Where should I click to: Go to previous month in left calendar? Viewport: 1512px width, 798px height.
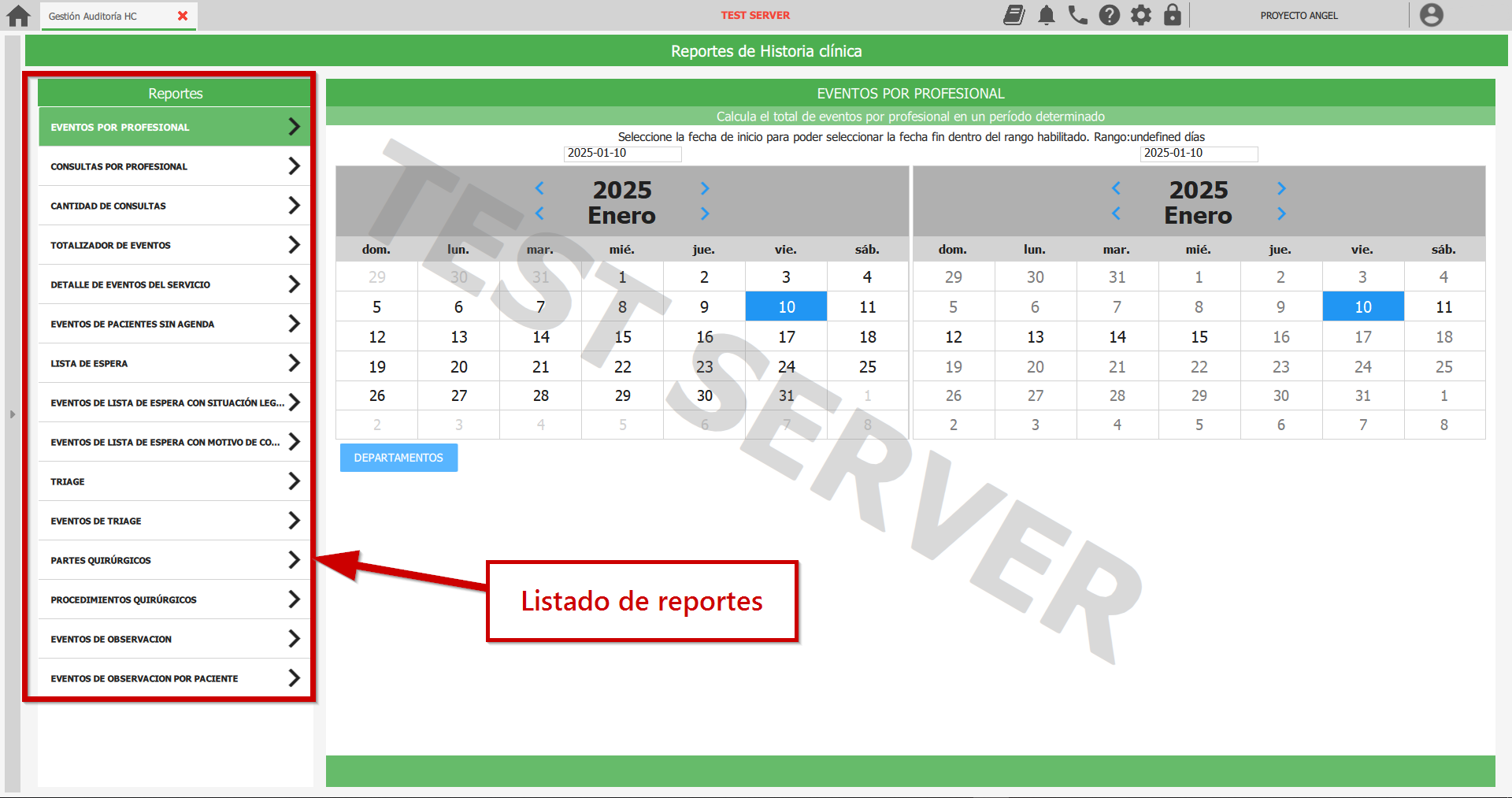point(539,213)
